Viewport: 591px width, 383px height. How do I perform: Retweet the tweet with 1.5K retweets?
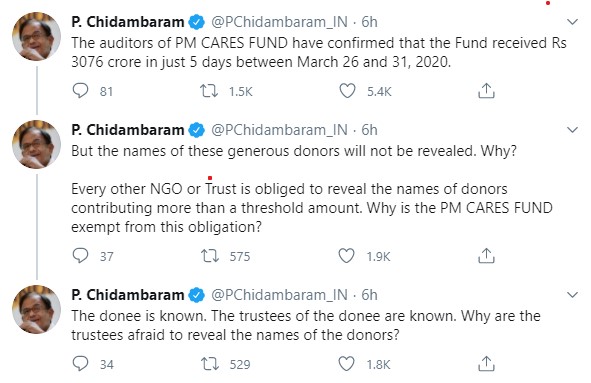[208, 91]
